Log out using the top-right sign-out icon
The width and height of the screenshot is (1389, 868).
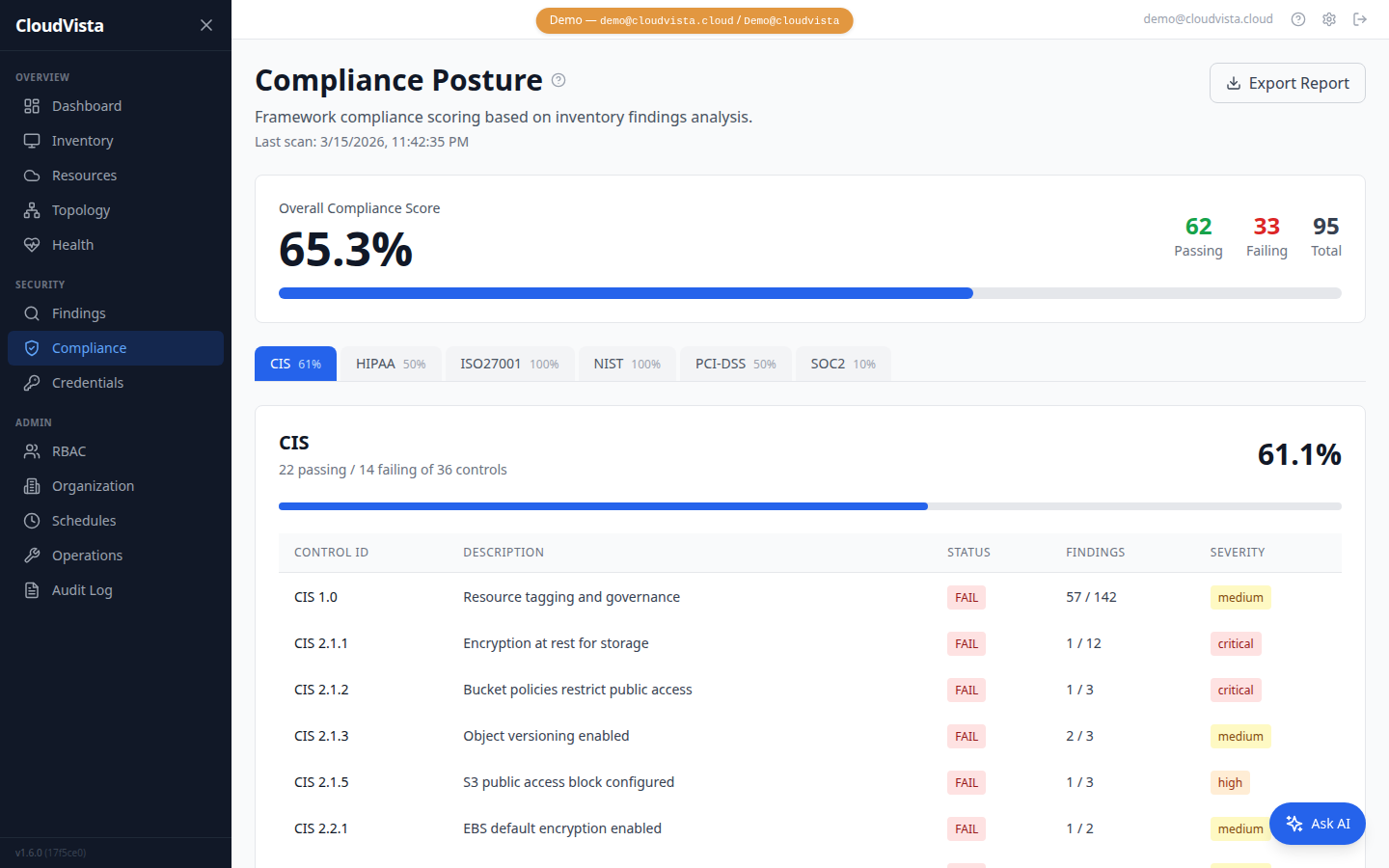(1360, 18)
